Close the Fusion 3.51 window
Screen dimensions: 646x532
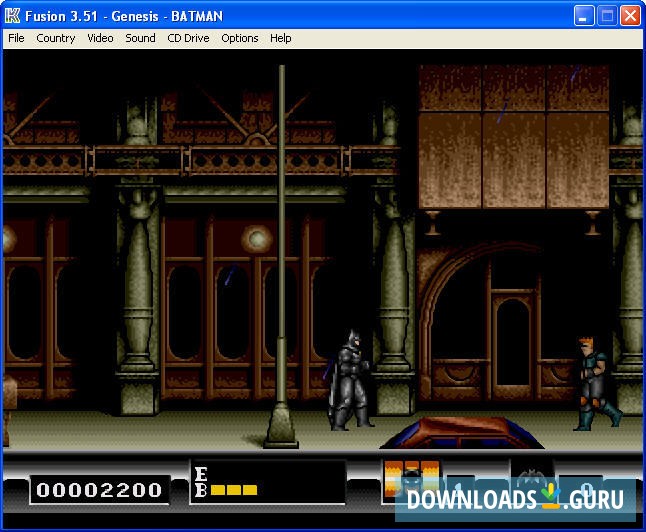pyautogui.click(x=630, y=16)
